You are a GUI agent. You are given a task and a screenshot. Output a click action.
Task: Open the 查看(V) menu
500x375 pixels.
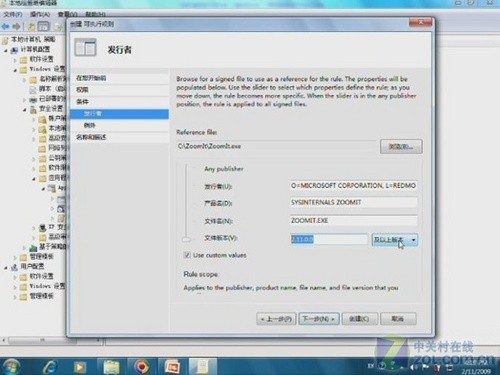click(x=68, y=14)
